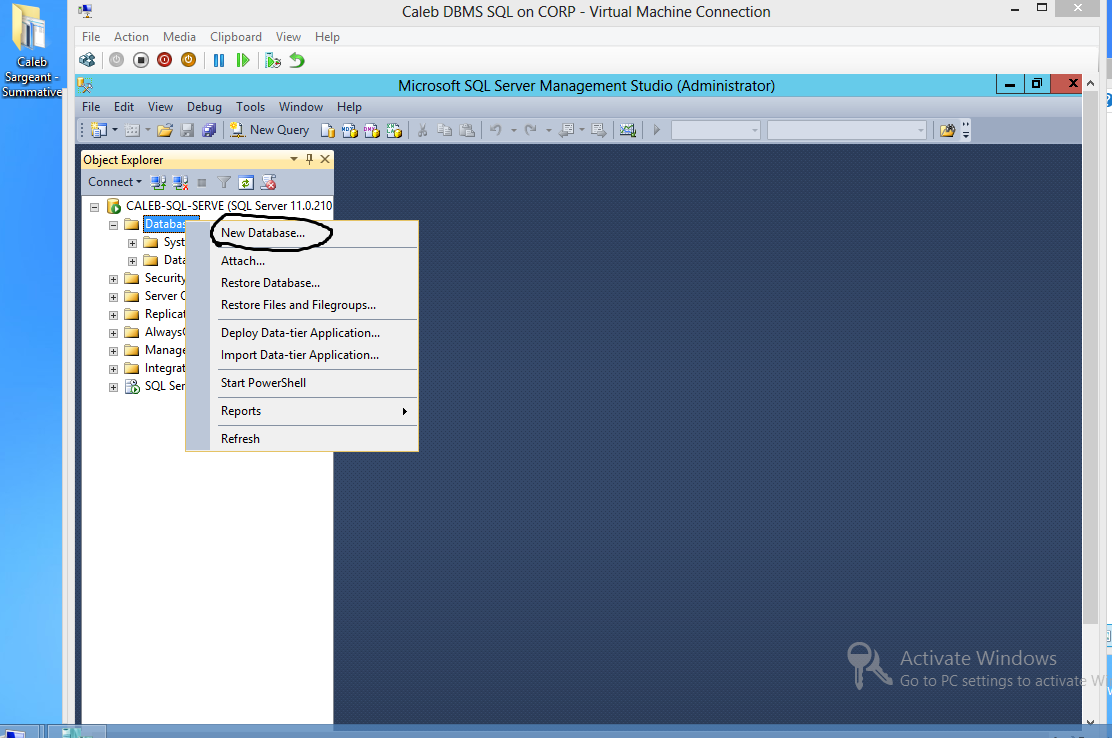Click the grey Start VM power icon

click(116, 60)
